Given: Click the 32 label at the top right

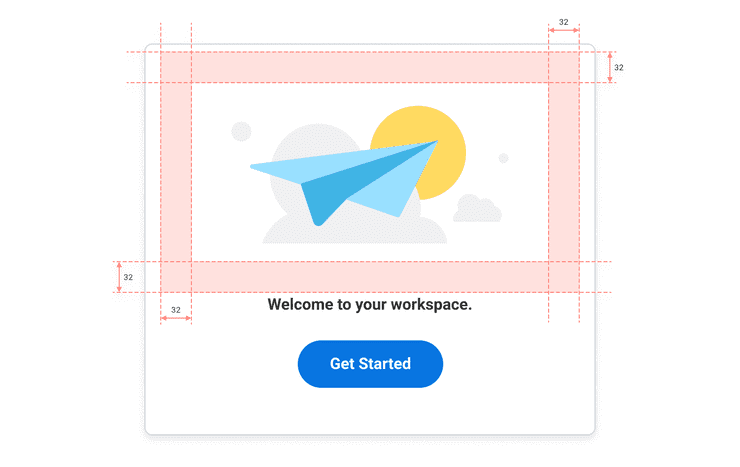Looking at the screenshot, I should click(563, 22).
